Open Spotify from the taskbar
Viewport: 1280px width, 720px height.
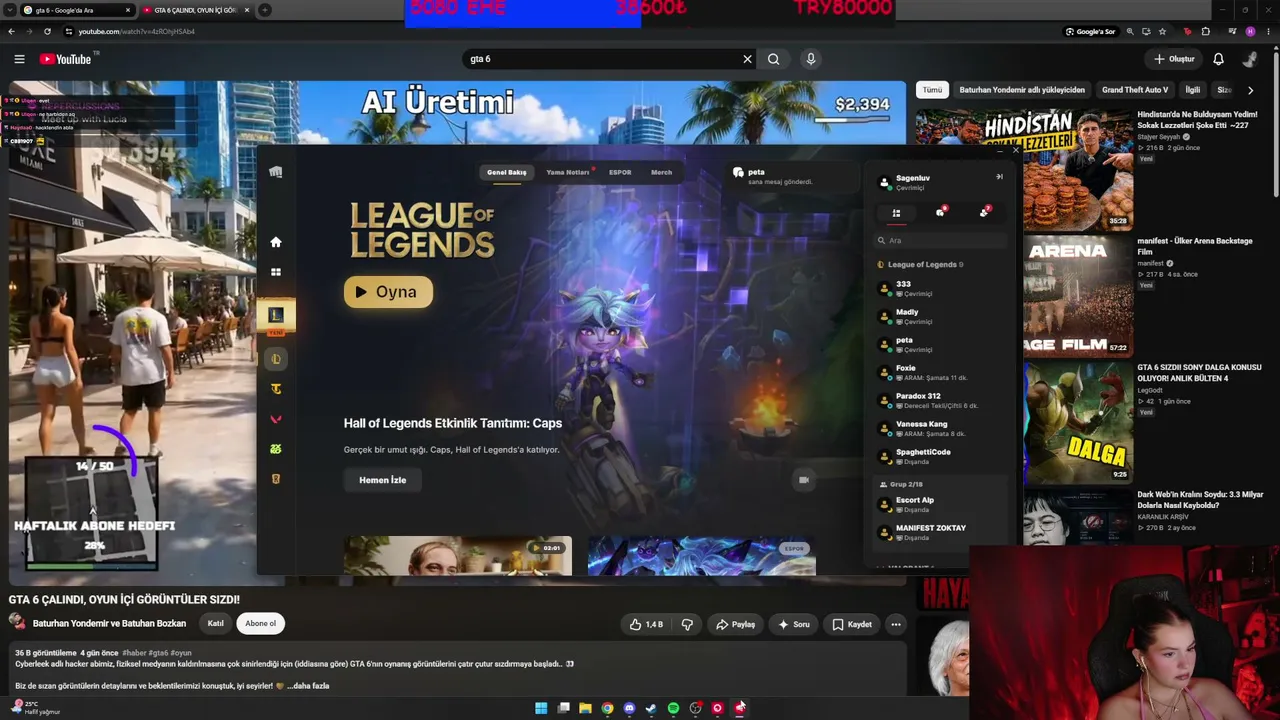coord(673,708)
